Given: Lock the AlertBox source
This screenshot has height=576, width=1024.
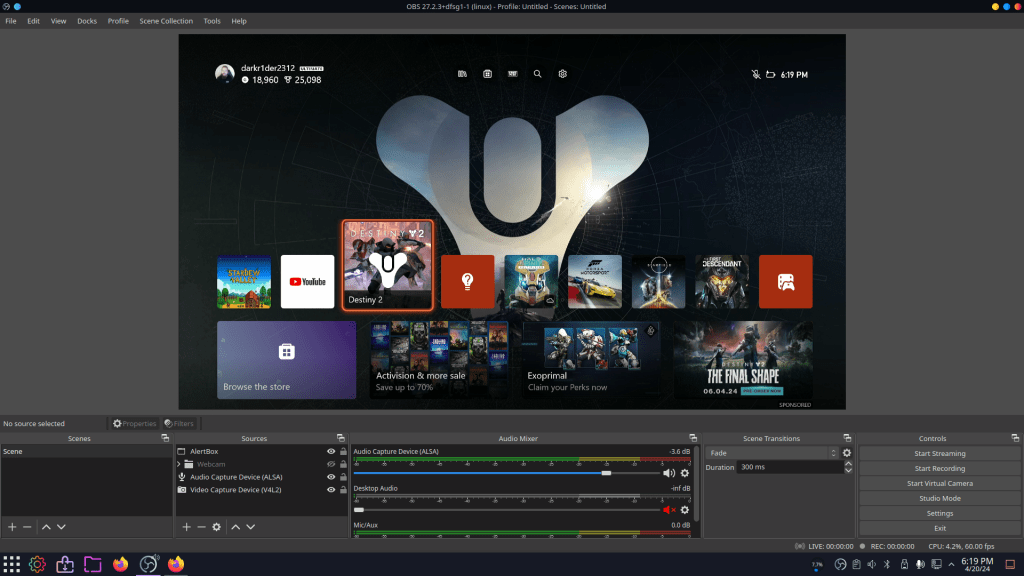Looking at the screenshot, I should click(x=343, y=452).
